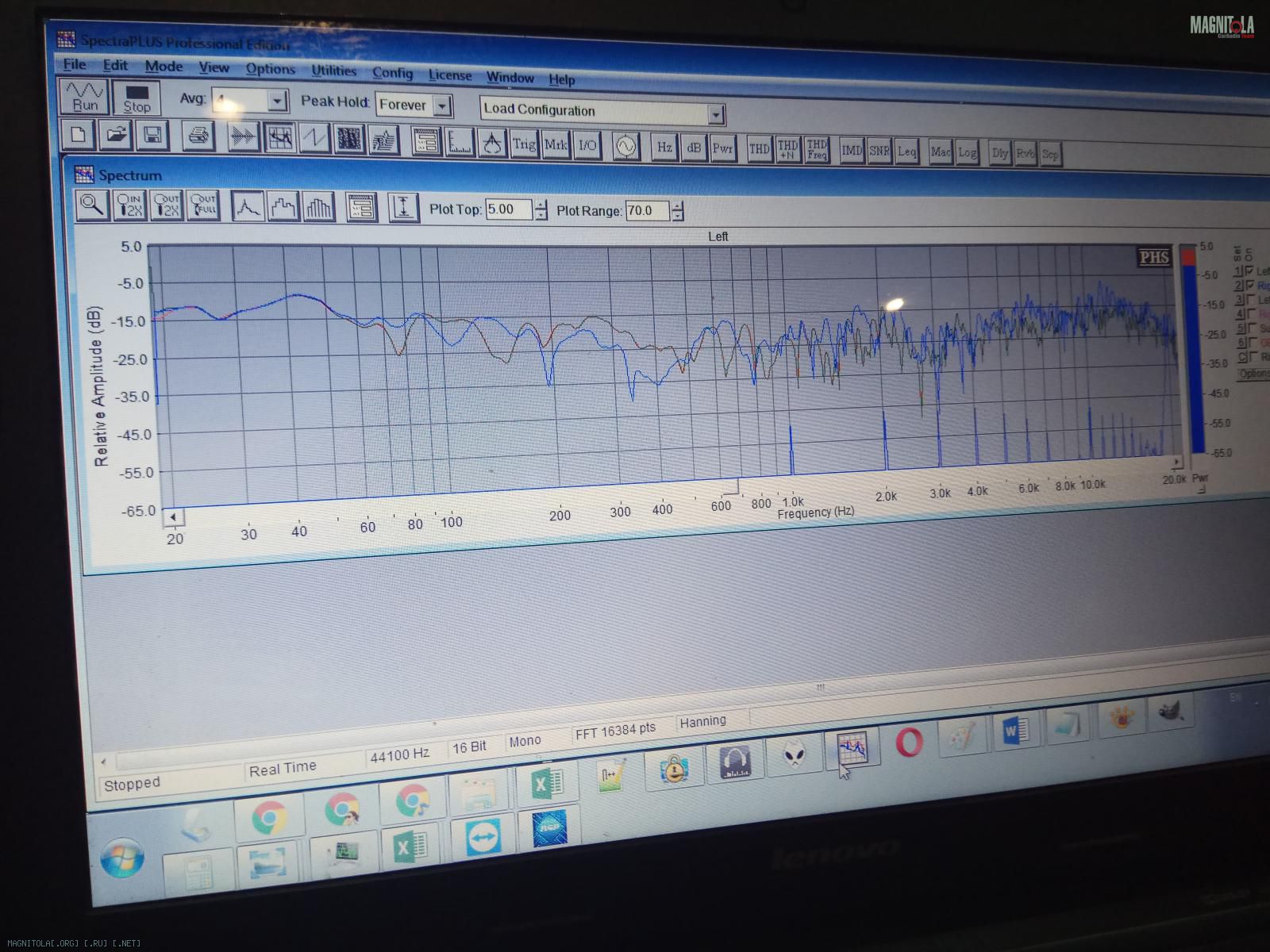Open the Trig trigger settings

tap(524, 144)
